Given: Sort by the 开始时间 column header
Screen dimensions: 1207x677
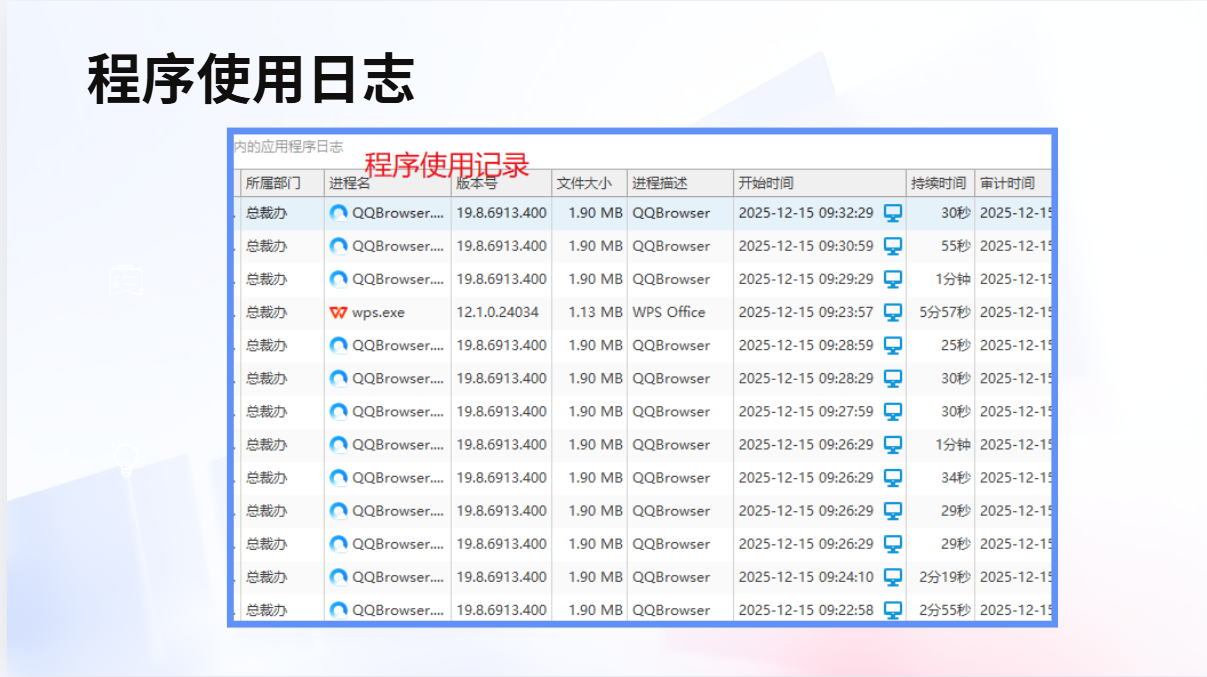Looking at the screenshot, I should pyautogui.click(x=766, y=183).
